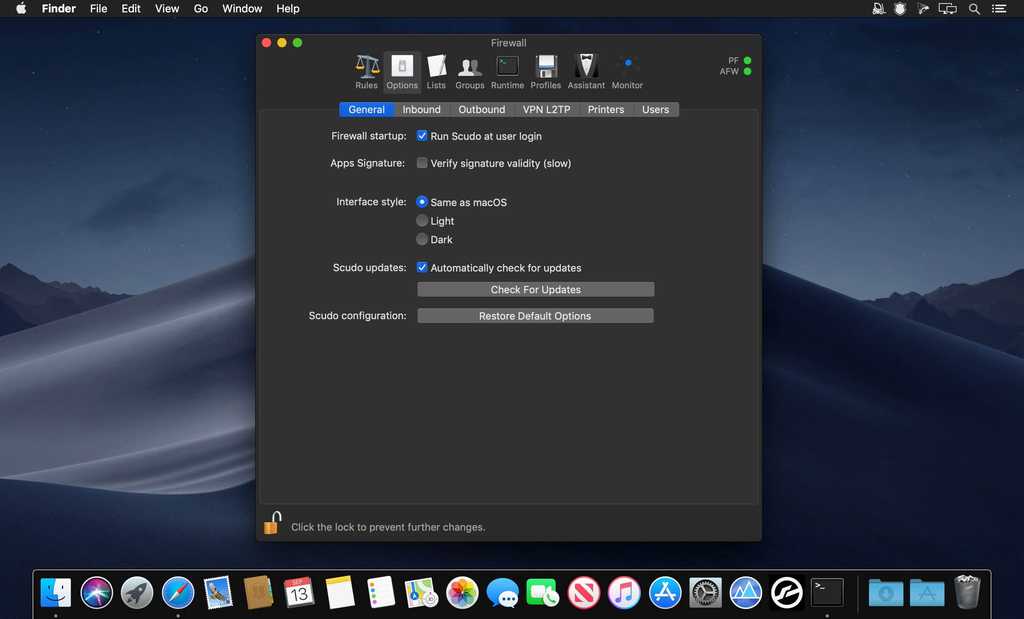Screen dimensions: 1024x619
Task: Switch to the VPN L2TP tab
Action: point(546,110)
